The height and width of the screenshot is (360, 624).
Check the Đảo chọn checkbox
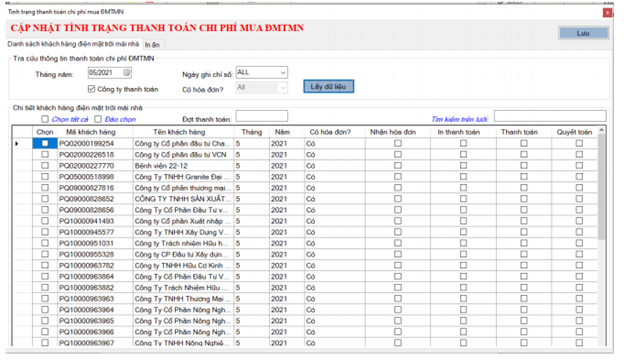click(x=98, y=119)
